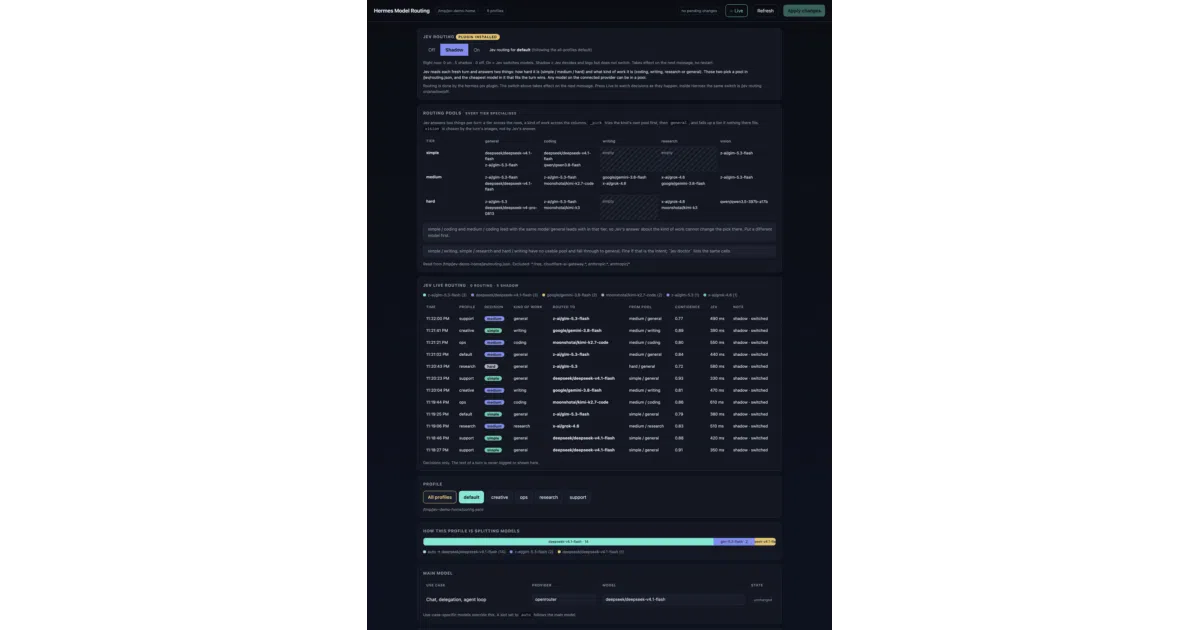
Task: Click the 'hard / general' pool cell
Action: (643, 366)
